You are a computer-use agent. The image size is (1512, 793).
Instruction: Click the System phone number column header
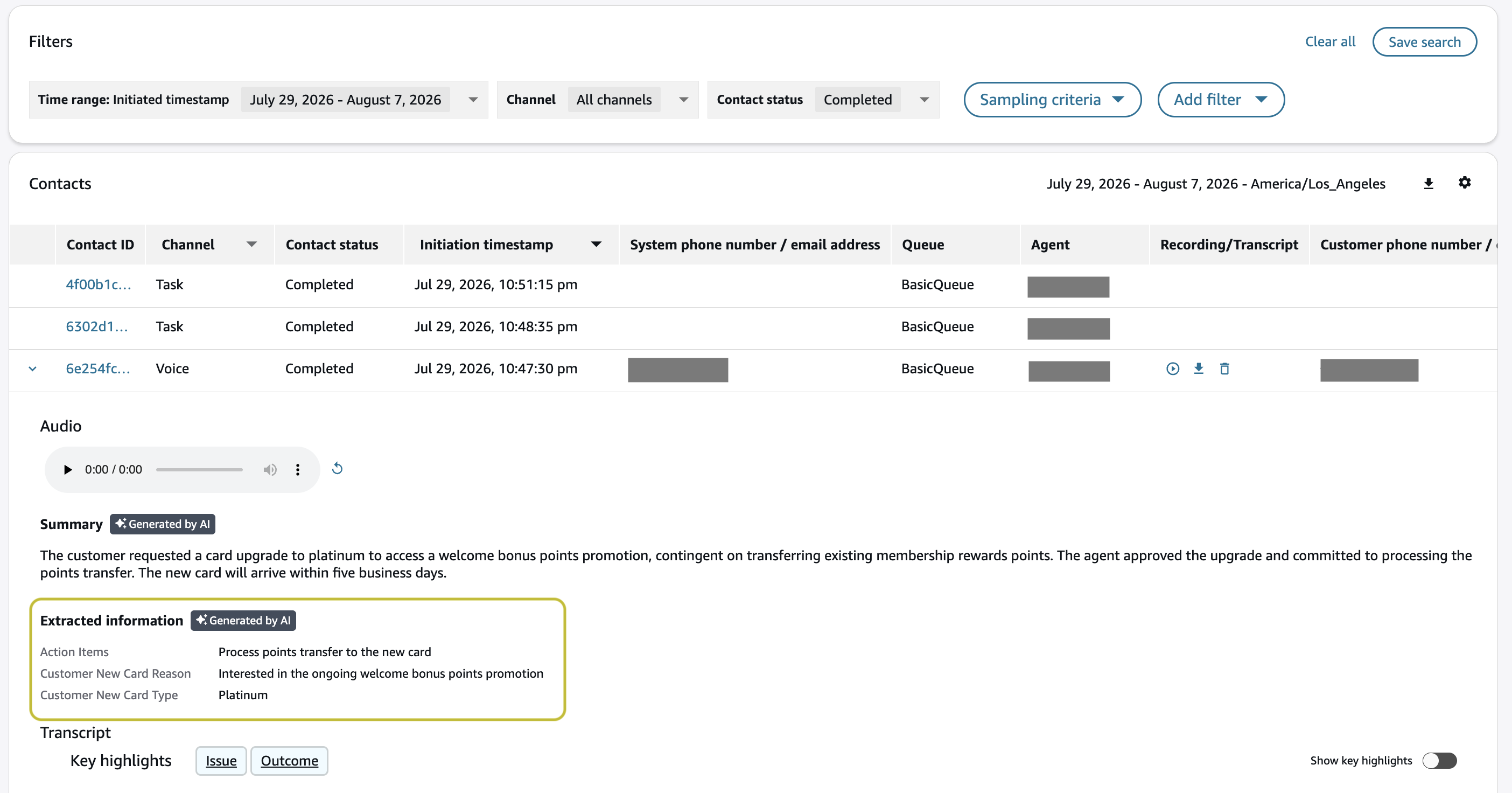[x=755, y=245]
